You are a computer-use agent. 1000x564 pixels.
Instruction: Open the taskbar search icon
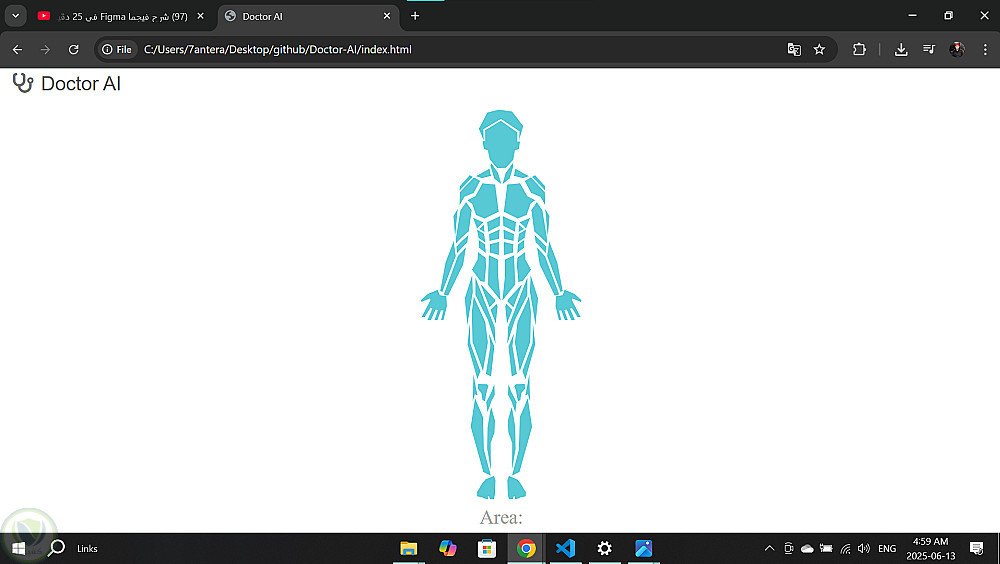[x=57, y=548]
